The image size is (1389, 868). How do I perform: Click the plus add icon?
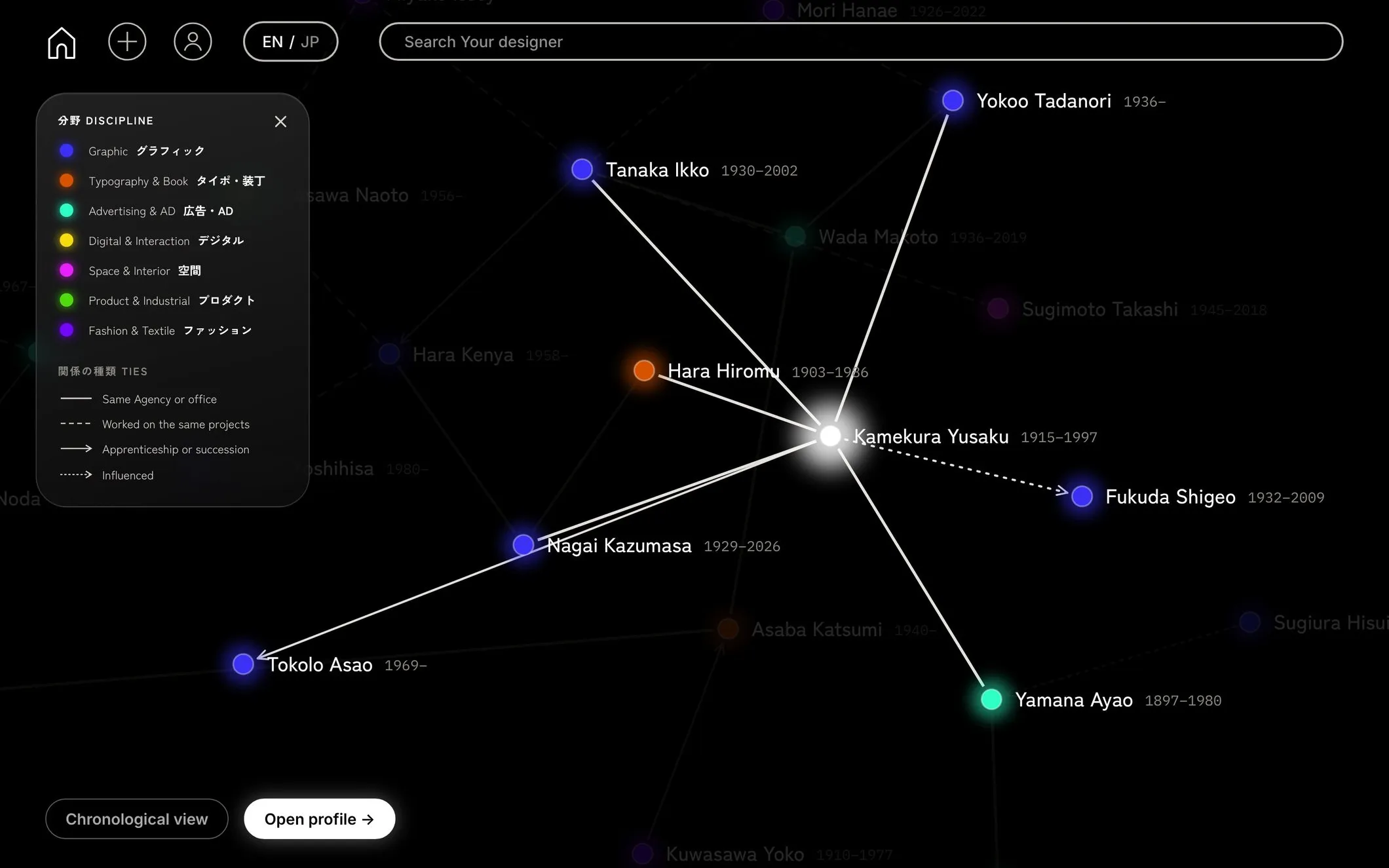coord(127,42)
